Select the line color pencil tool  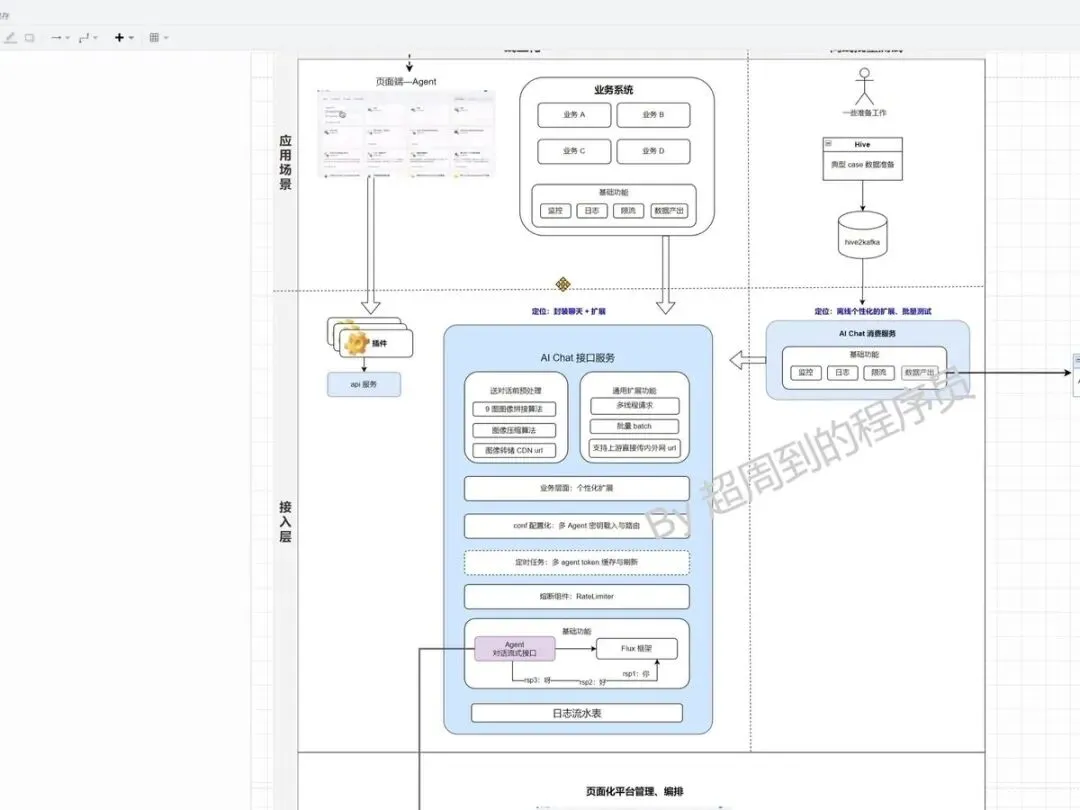click(x=10, y=37)
